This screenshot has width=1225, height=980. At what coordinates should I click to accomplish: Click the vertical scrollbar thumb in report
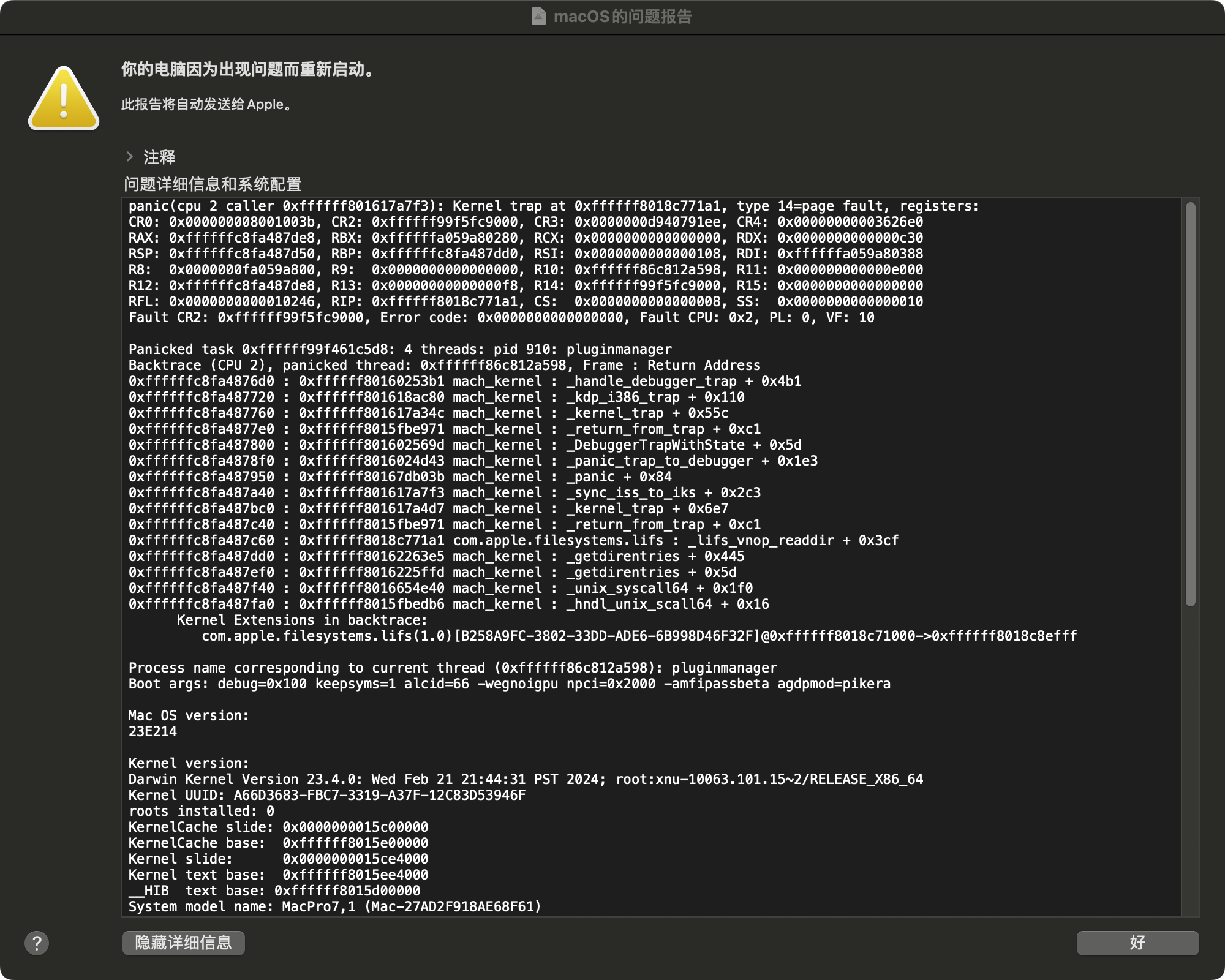click(x=1190, y=404)
